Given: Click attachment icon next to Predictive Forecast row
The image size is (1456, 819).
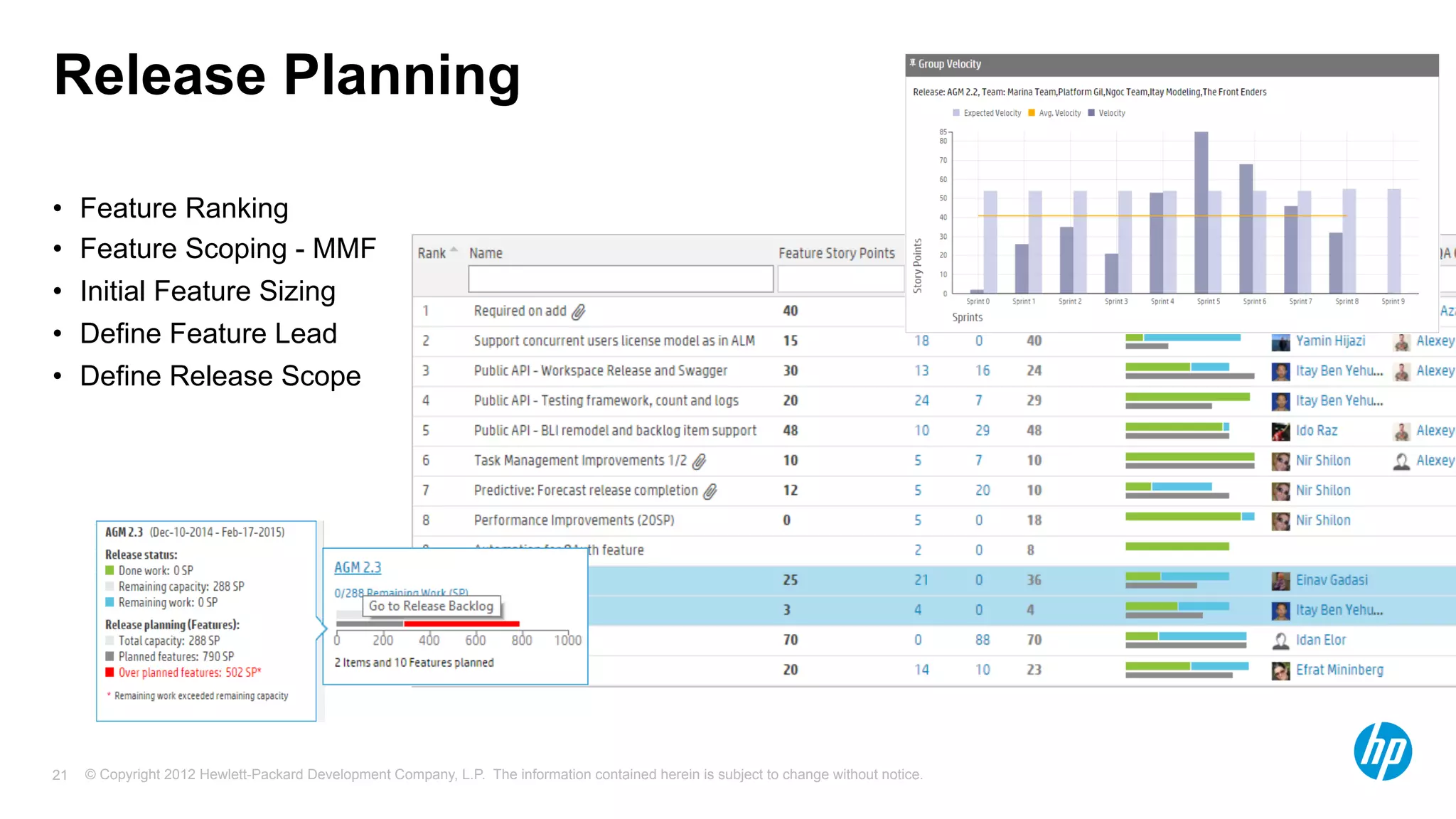Looking at the screenshot, I should click(710, 491).
